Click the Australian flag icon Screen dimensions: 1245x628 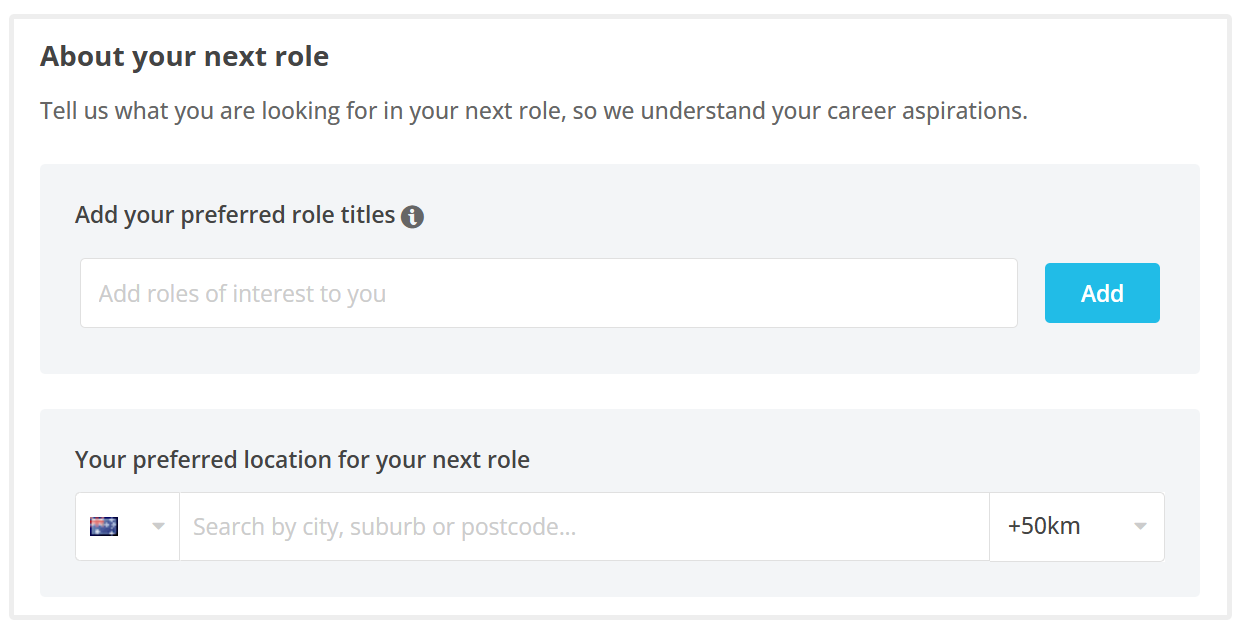pyautogui.click(x=104, y=526)
